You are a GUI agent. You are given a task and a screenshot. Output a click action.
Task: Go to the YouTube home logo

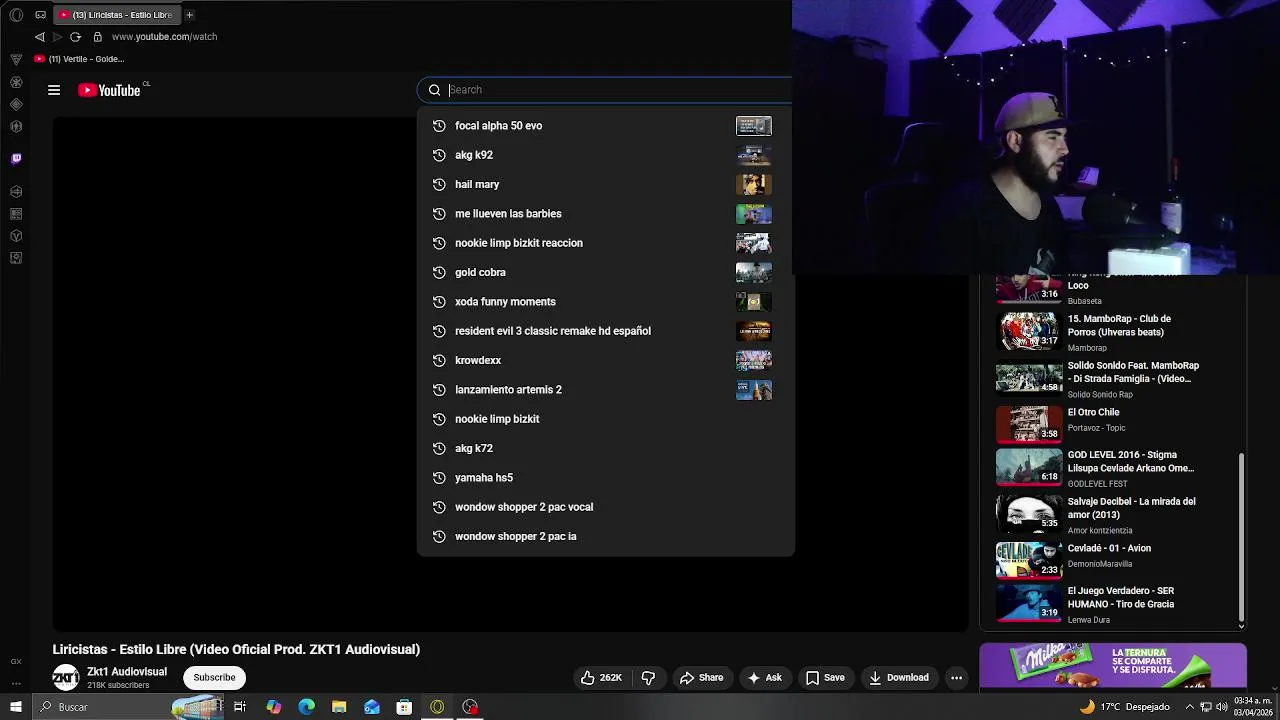coord(109,90)
